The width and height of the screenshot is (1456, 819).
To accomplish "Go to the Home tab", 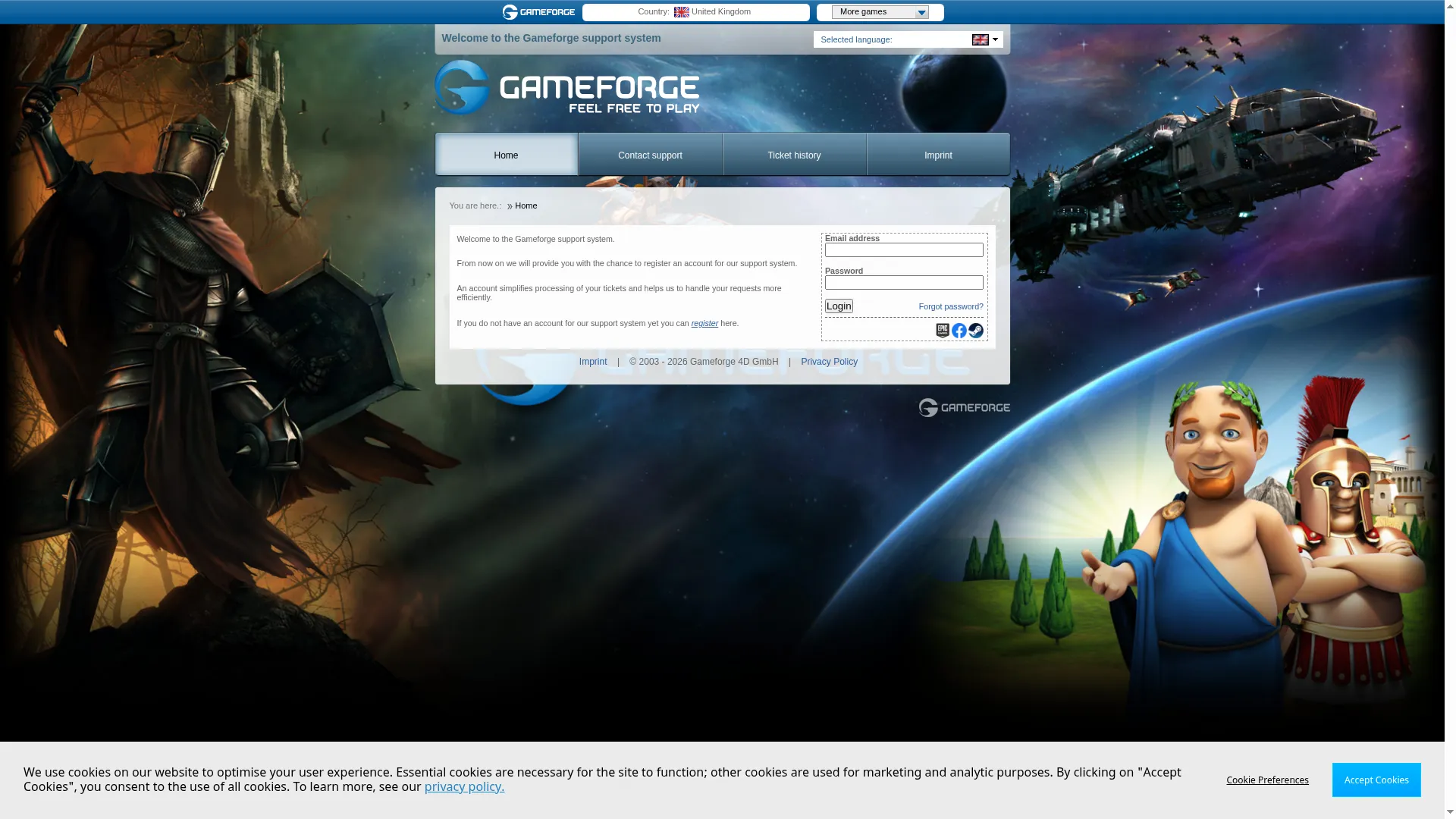I will pyautogui.click(x=506, y=155).
